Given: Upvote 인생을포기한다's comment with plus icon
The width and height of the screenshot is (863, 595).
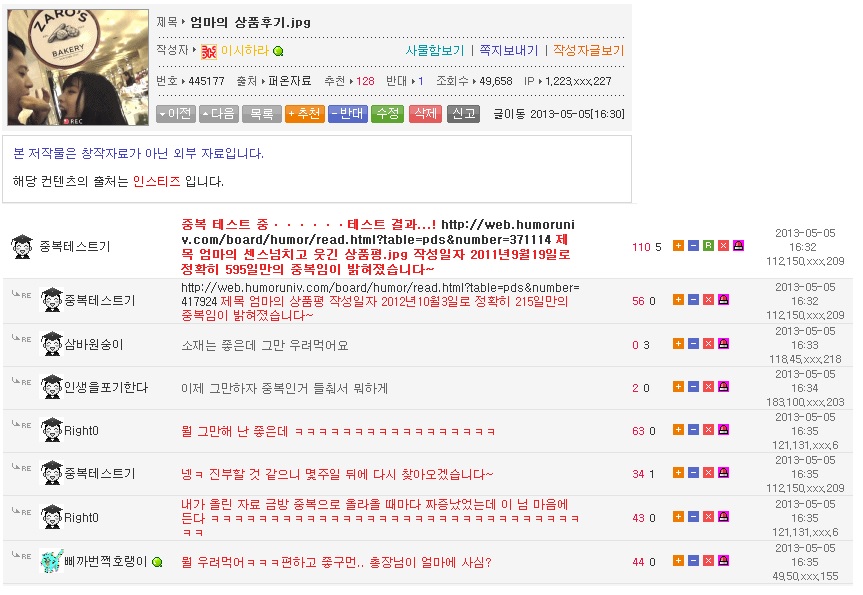Looking at the screenshot, I should tap(678, 387).
